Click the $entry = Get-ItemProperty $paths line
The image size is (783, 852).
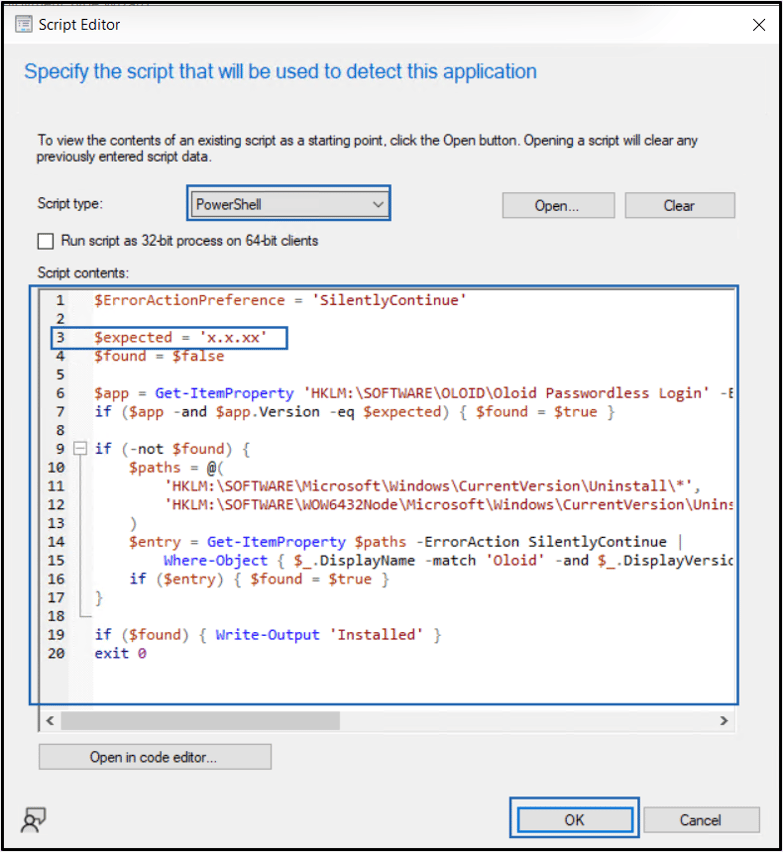405,542
